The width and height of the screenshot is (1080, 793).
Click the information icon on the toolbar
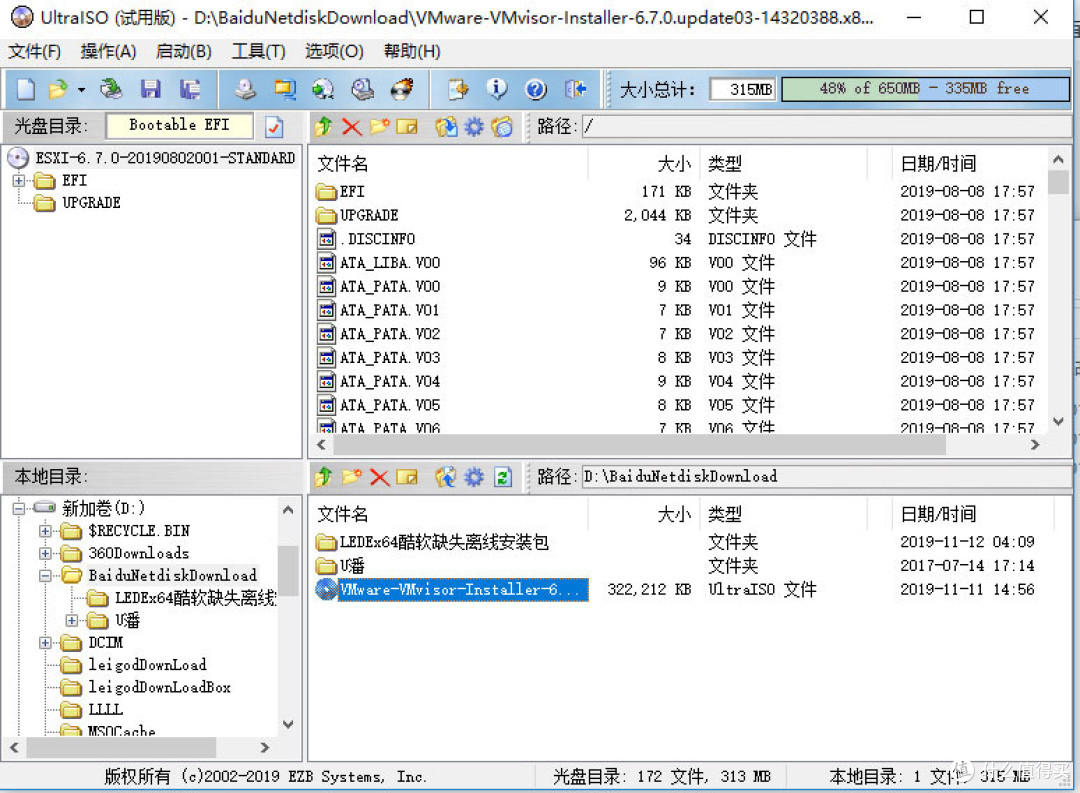coord(497,89)
